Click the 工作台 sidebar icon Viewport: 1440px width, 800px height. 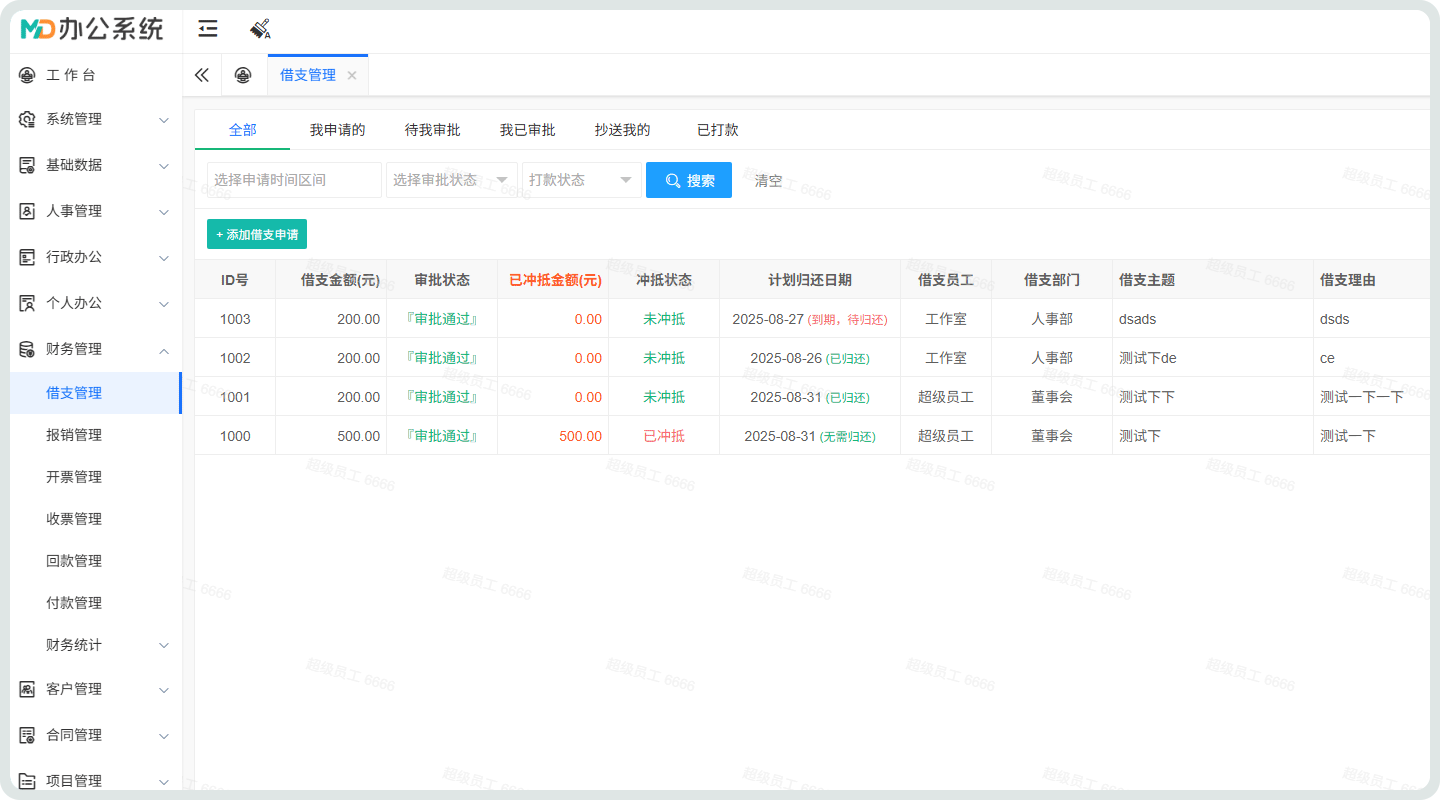coord(27,75)
